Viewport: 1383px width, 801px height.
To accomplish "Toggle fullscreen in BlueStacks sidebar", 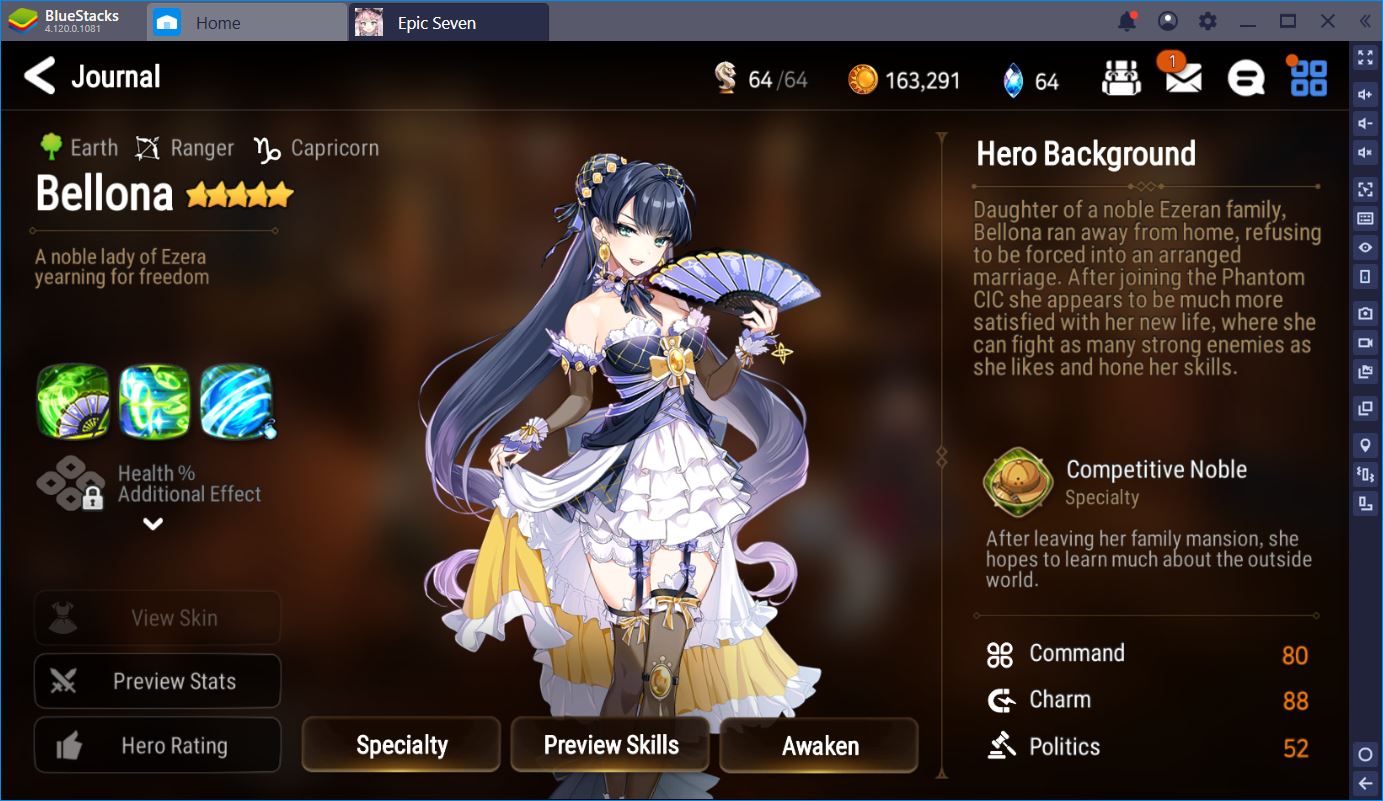I will tap(1365, 57).
